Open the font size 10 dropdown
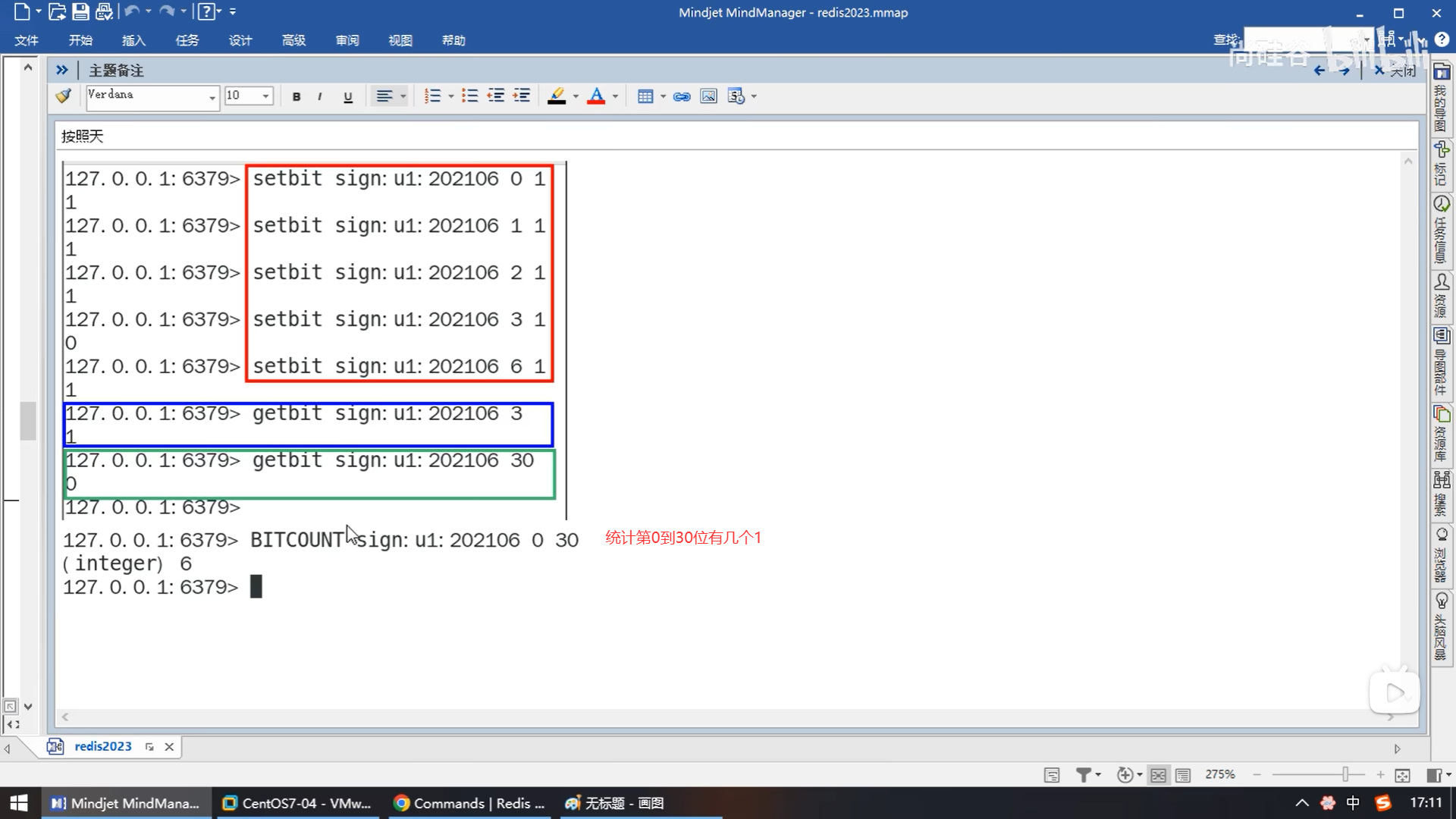The width and height of the screenshot is (1456, 819). tap(265, 96)
